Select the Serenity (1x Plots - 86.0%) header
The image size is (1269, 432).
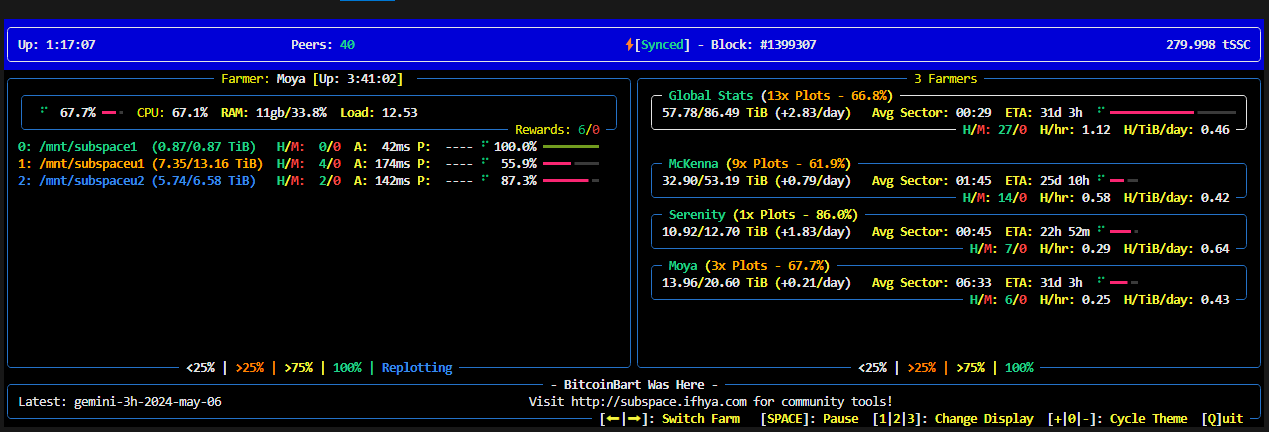762,214
